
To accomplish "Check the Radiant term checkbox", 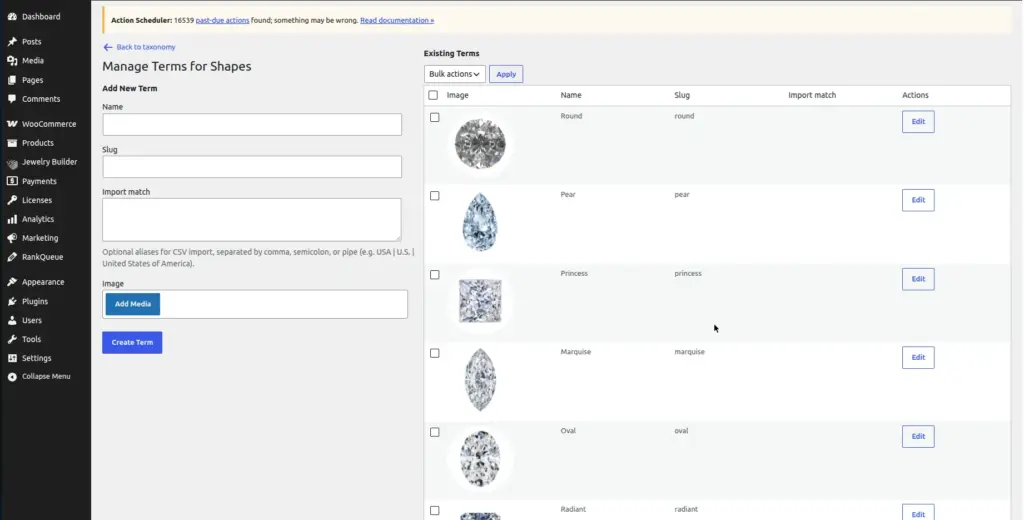I will [x=435, y=511].
